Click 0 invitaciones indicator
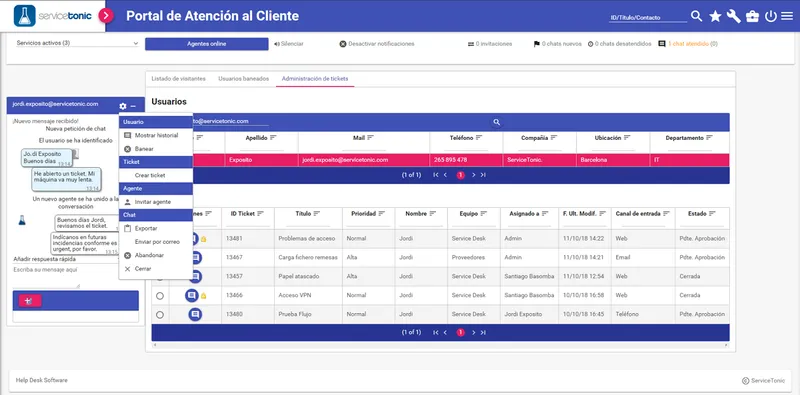The height and width of the screenshot is (395, 800). pyautogui.click(x=490, y=44)
